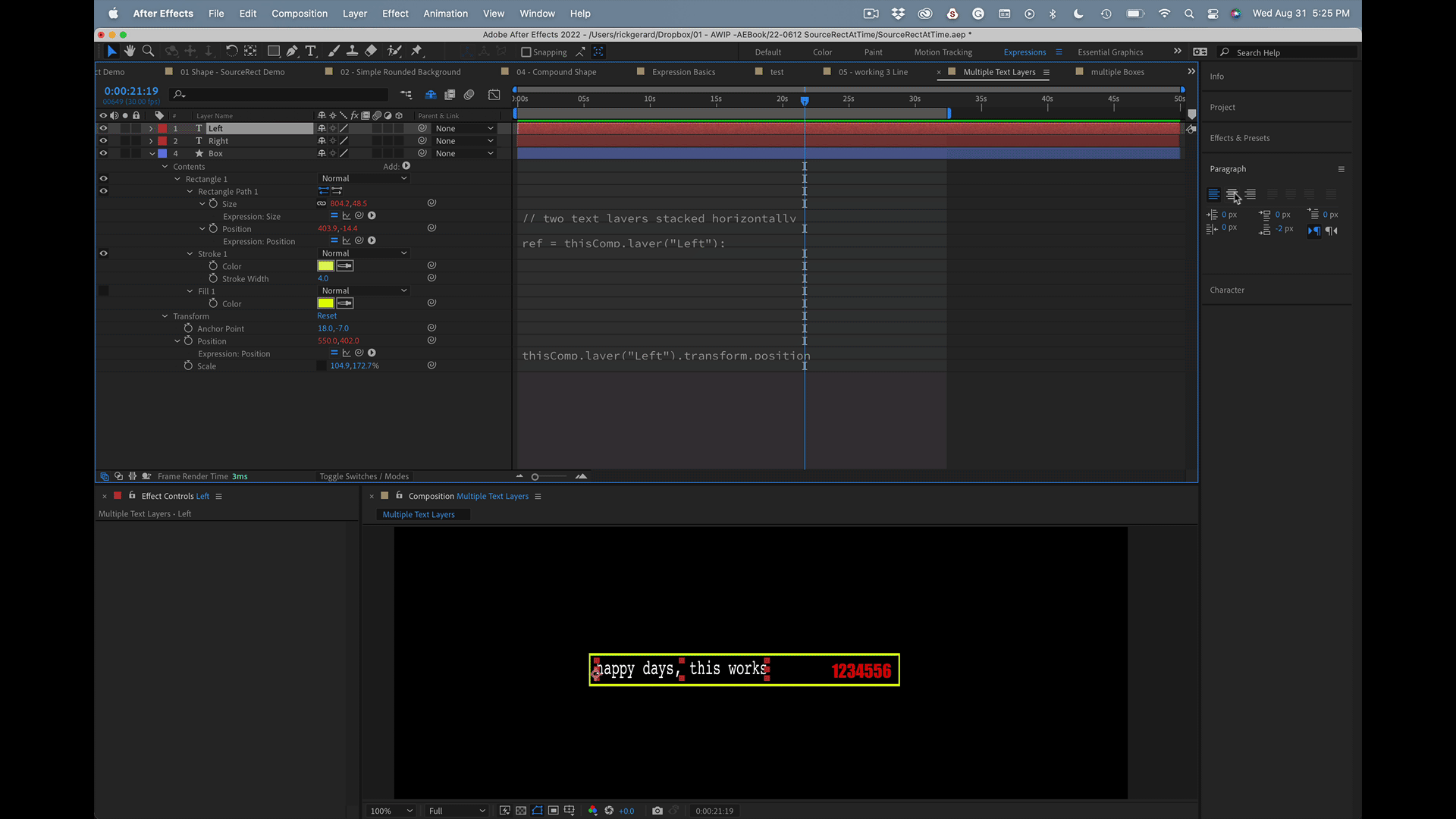Toggle visibility of Stroke 1
1456x819 pixels.
pyautogui.click(x=103, y=253)
